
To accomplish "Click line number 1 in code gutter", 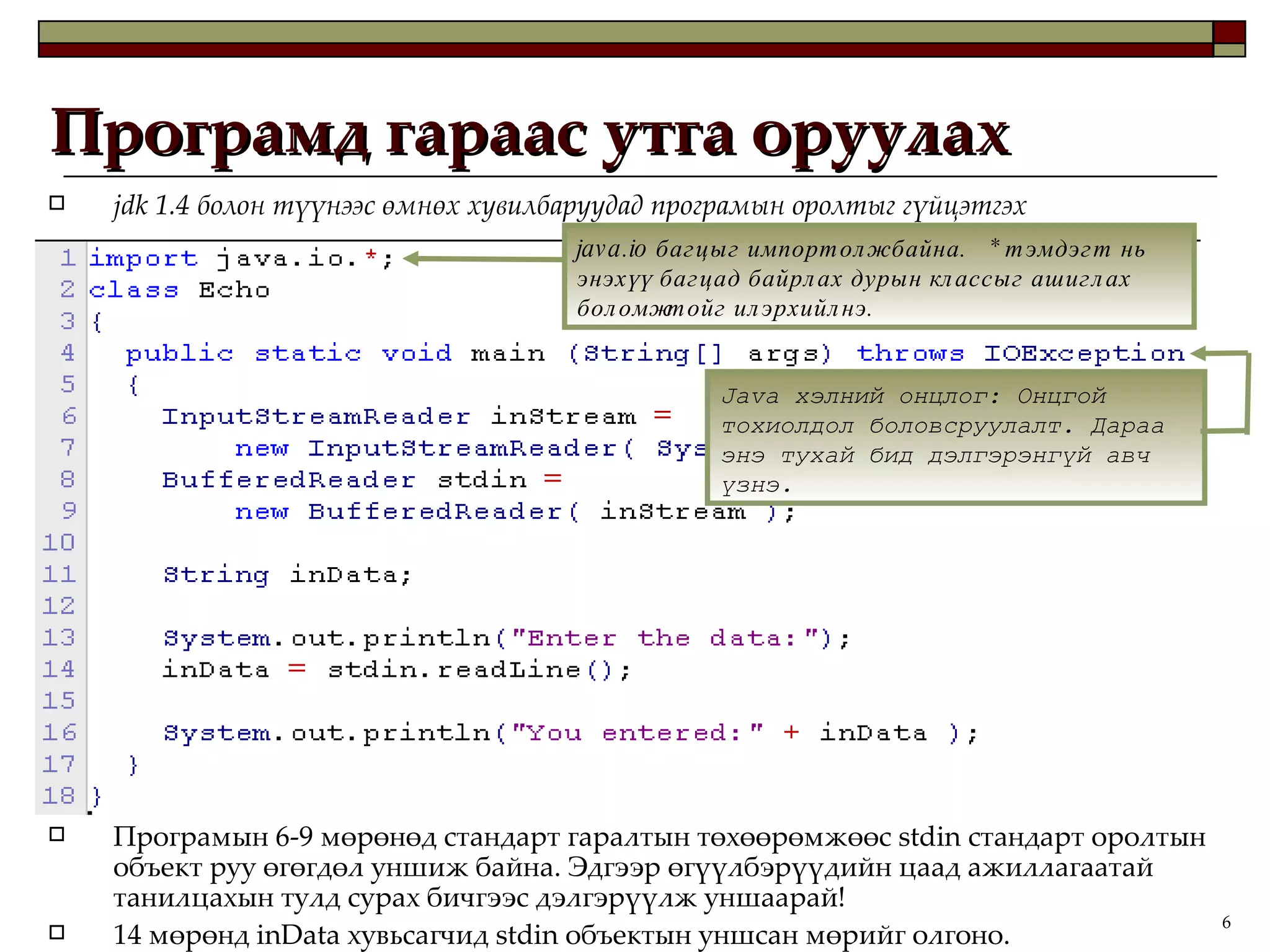I will pos(68,258).
